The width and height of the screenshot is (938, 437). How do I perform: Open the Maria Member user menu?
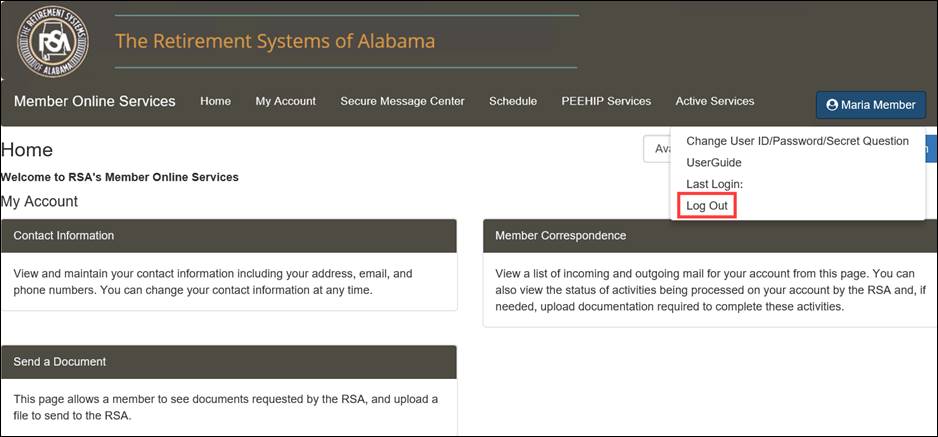coord(870,105)
